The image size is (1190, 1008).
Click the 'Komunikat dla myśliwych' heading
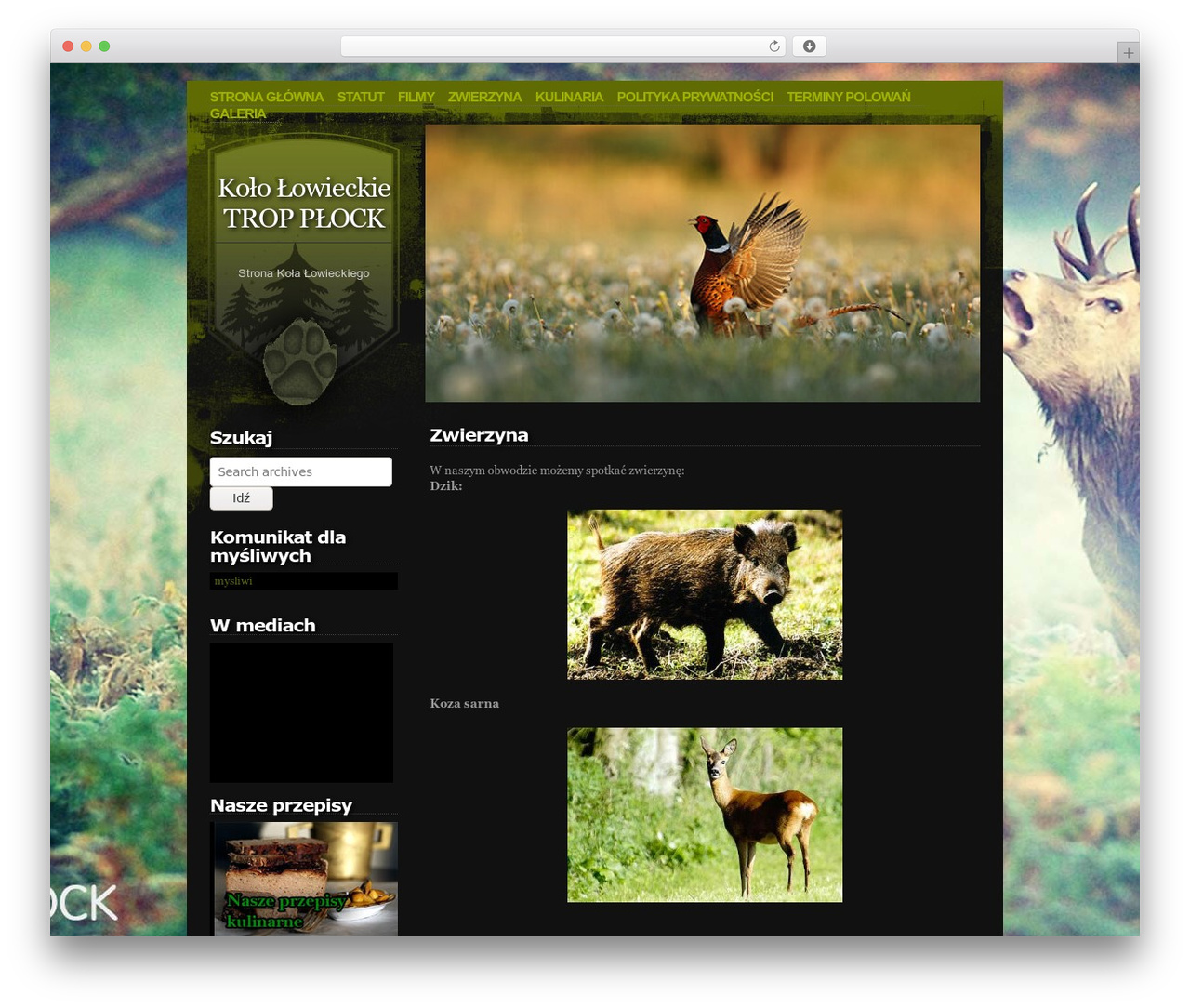click(x=278, y=547)
